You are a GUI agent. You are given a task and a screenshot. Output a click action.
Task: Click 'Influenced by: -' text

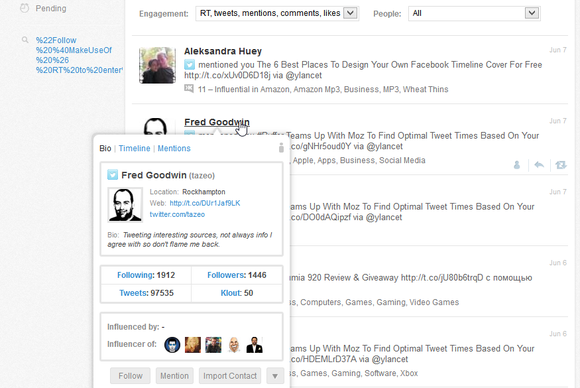tap(136, 327)
